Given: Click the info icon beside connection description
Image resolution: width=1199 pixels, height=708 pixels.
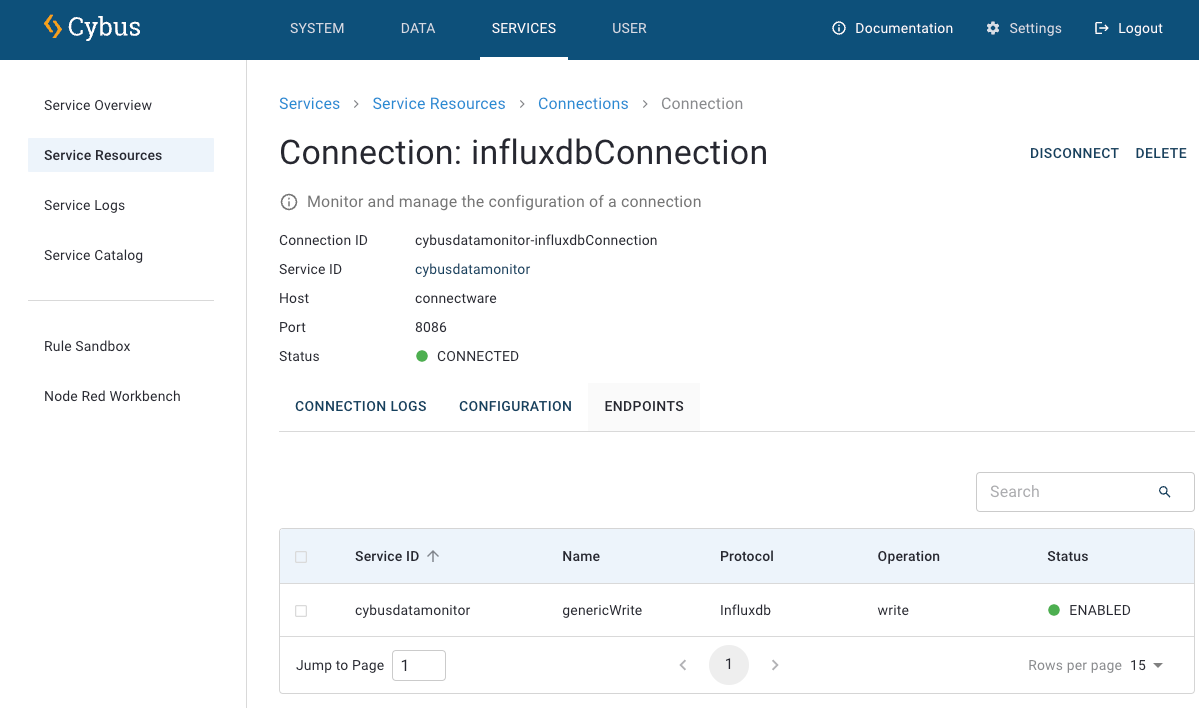Looking at the screenshot, I should click(x=289, y=202).
